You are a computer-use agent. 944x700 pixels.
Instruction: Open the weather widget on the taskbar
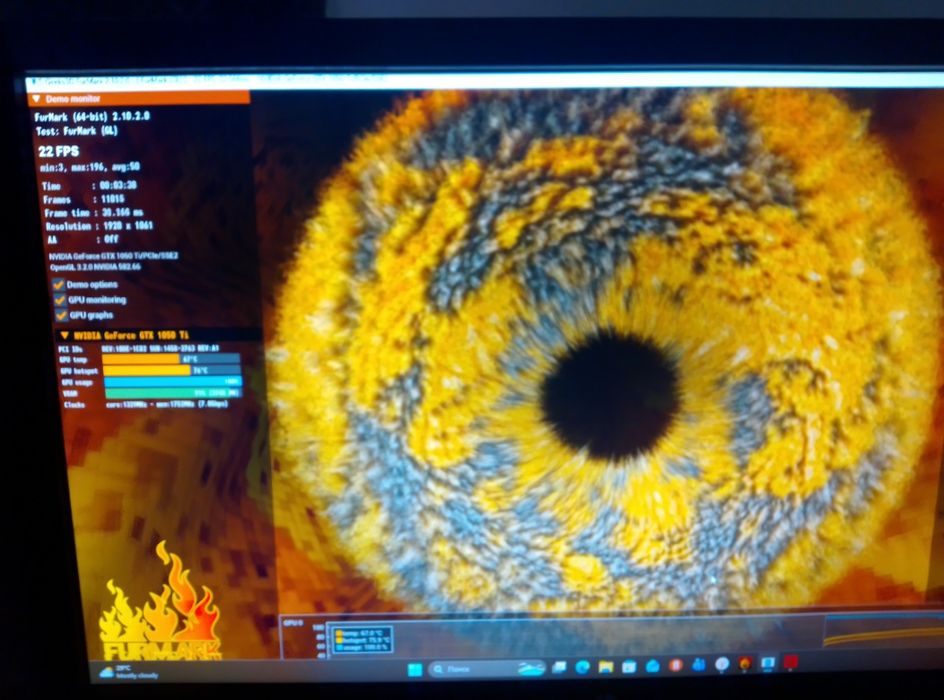(128, 672)
